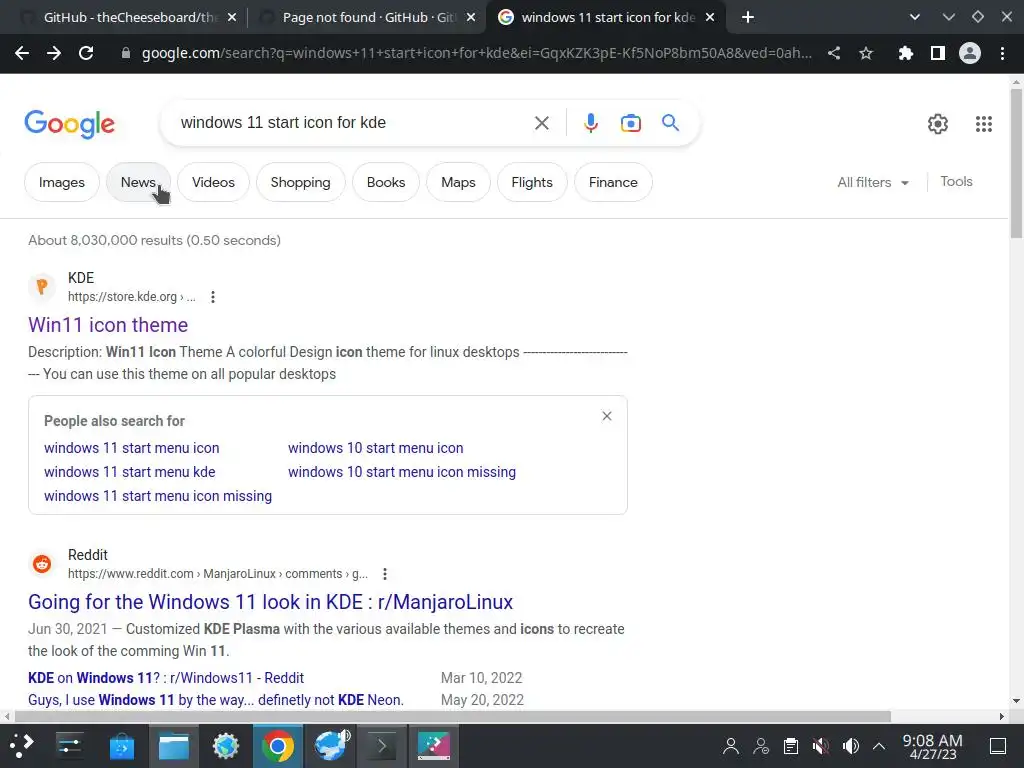Screen dimensions: 1024x768
Task: Switch to the Images filter
Action: (x=62, y=182)
